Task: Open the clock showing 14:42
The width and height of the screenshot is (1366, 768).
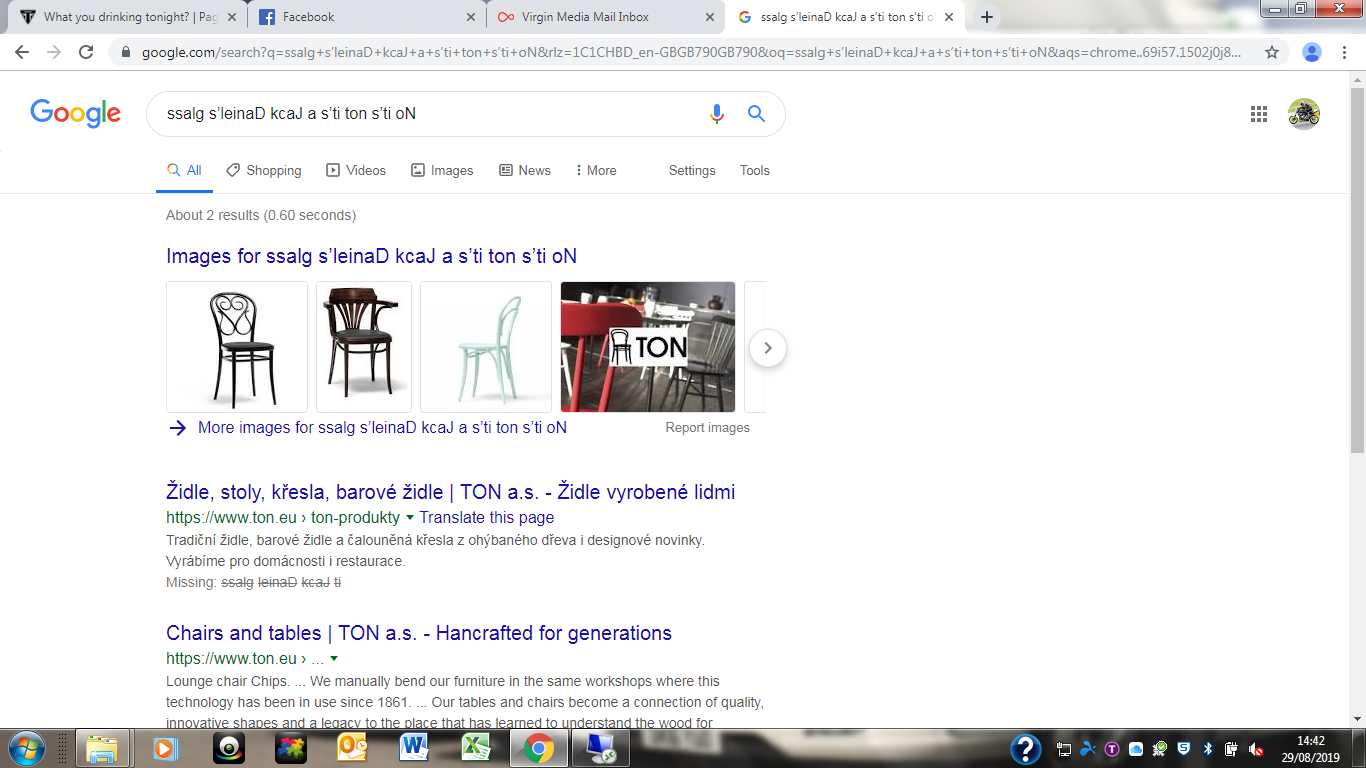Action: (1310, 749)
